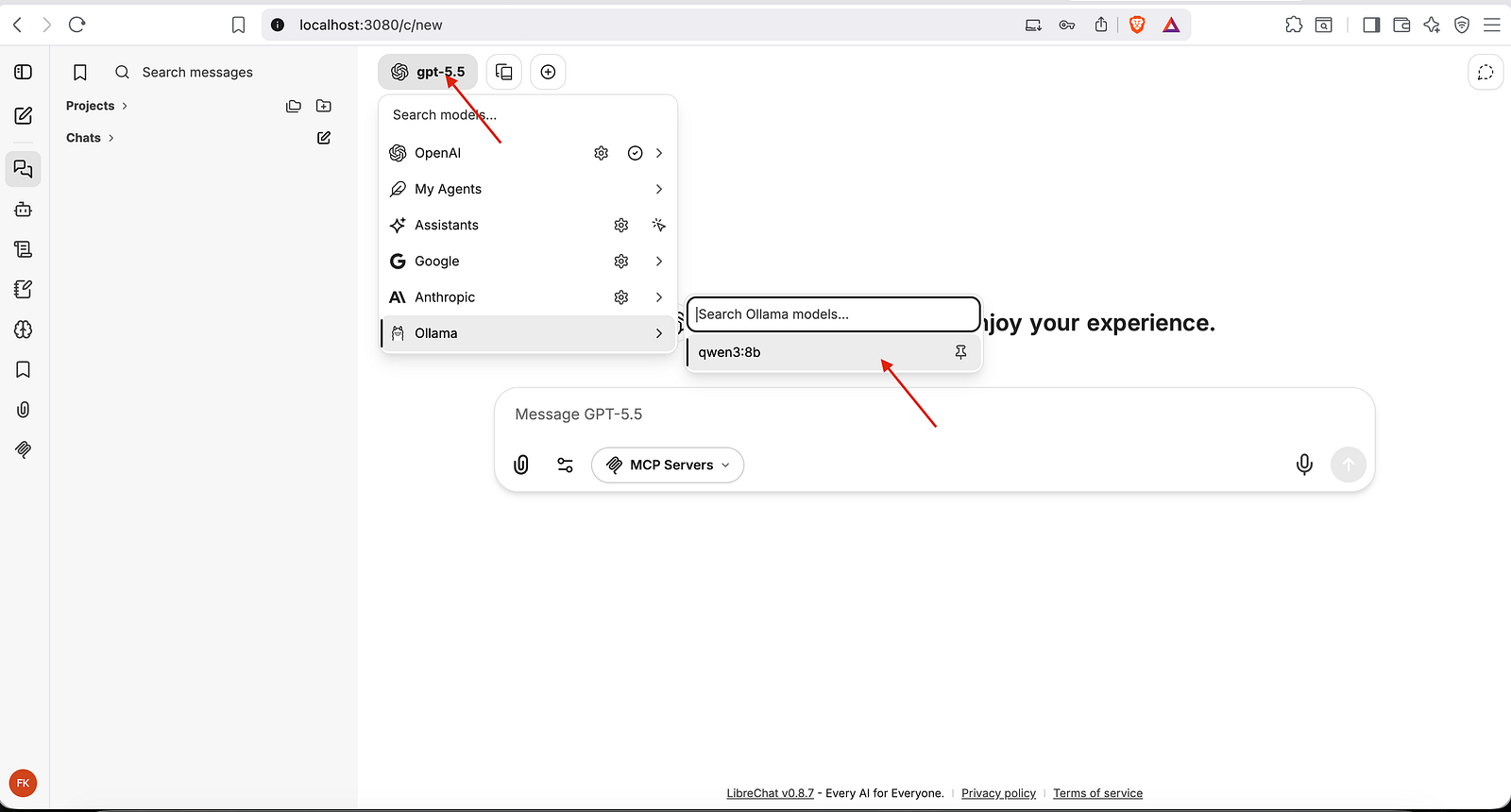Screen dimensions: 1511x812
Task: Start temporary chat with dashed bubble icon
Action: pos(1486,73)
